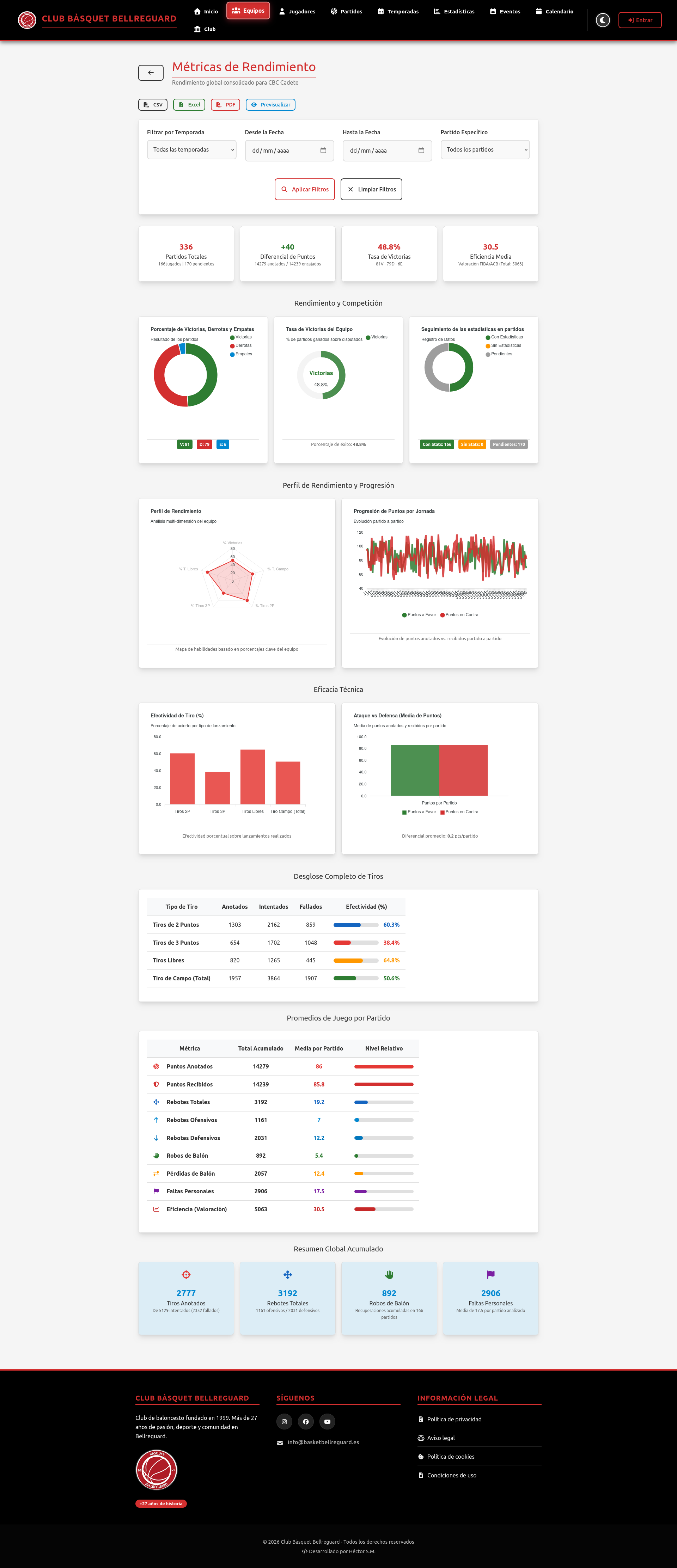Click the Robos de Balón hand icon
Viewport: 677px width, 1568px height.
(x=156, y=1155)
